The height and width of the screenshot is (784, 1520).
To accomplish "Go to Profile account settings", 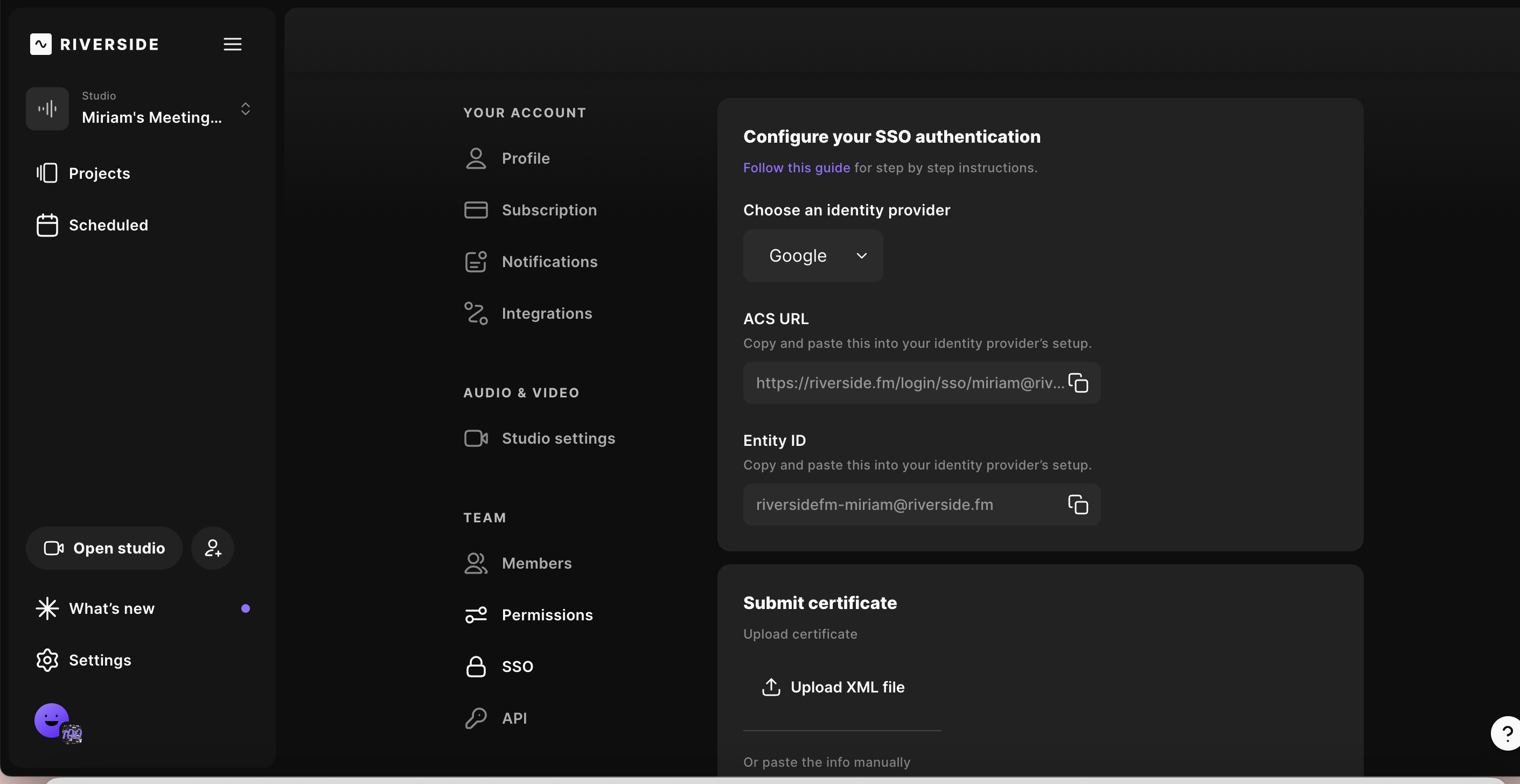I will coord(525,158).
